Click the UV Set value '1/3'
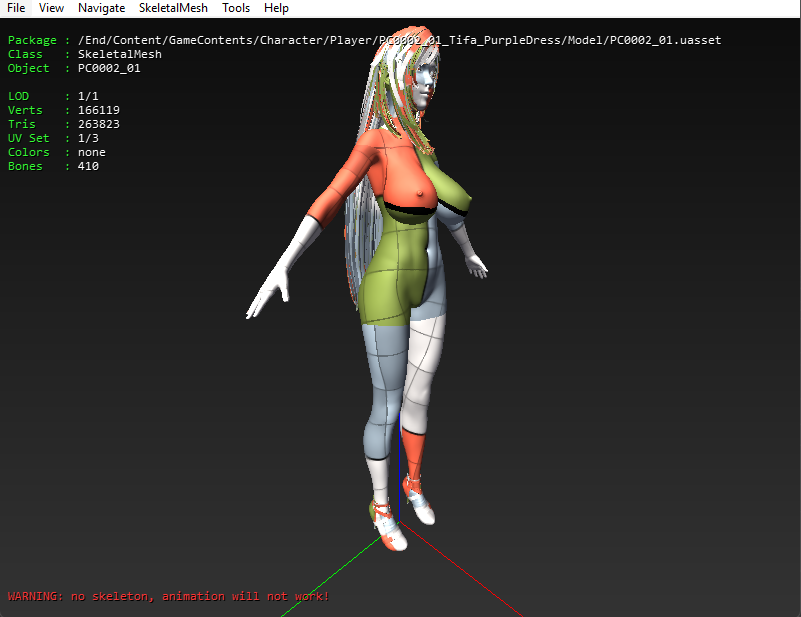801x617 pixels. tap(88, 138)
